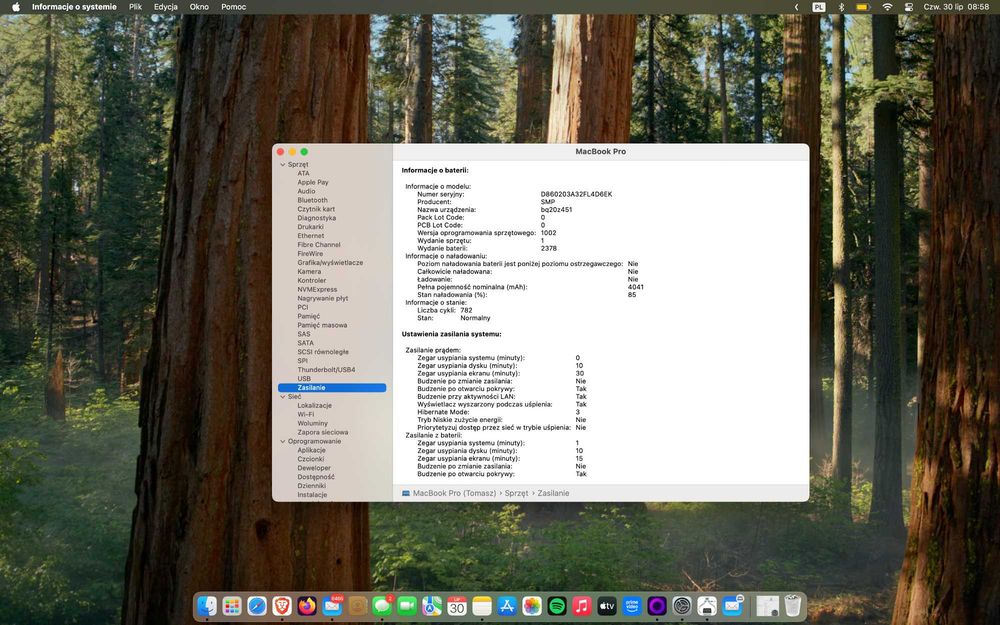This screenshot has height=625, width=1000.
Task: Click the PL input source indicator
Action: tap(819, 7)
